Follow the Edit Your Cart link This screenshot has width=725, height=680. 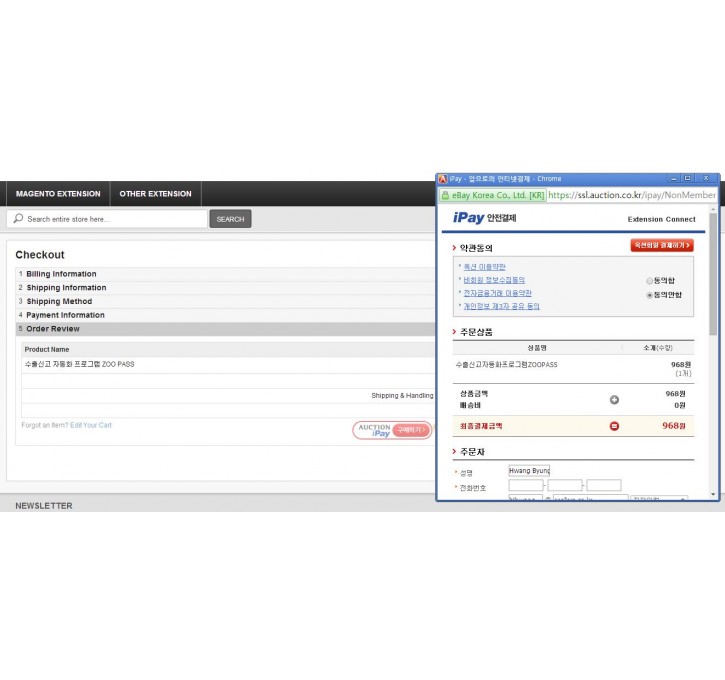[91, 425]
